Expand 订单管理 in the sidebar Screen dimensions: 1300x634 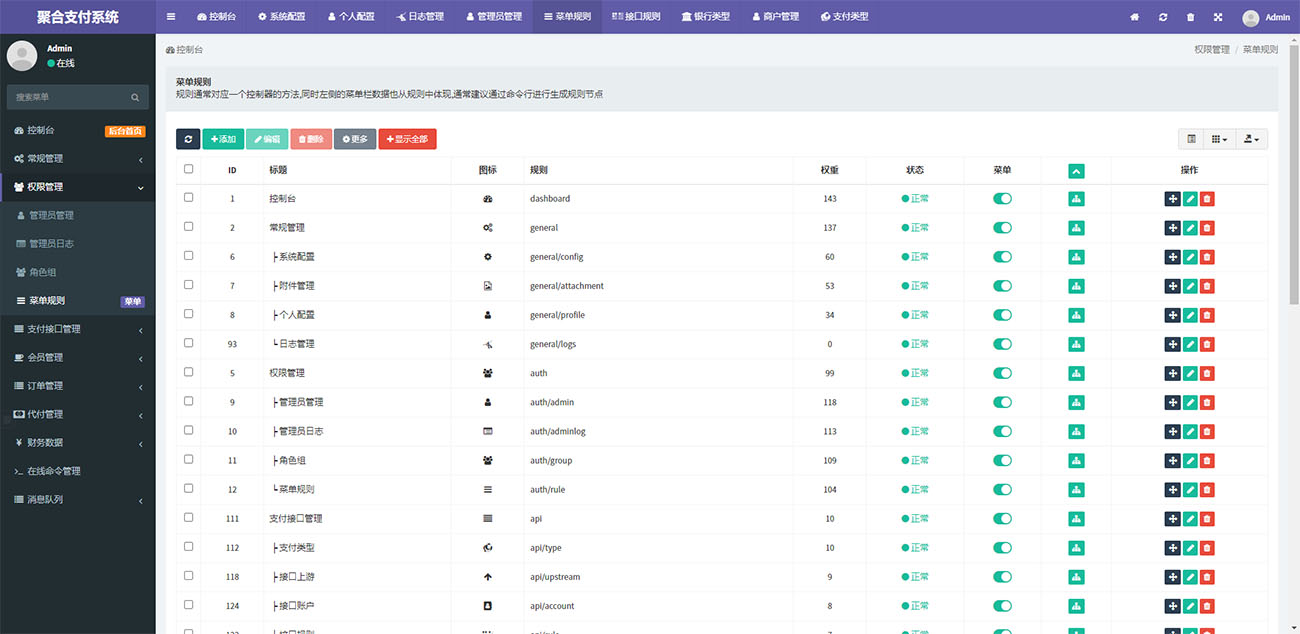pos(78,386)
